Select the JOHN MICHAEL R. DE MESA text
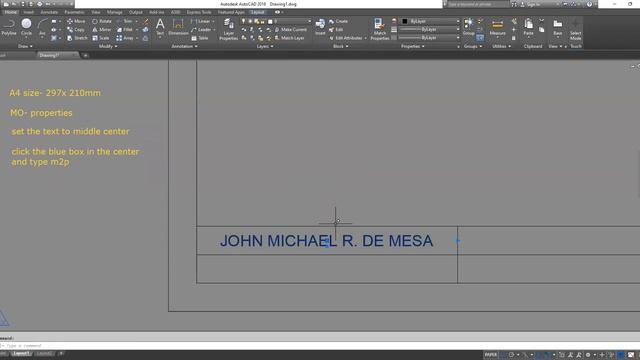This screenshot has height=360, width=640. (327, 241)
